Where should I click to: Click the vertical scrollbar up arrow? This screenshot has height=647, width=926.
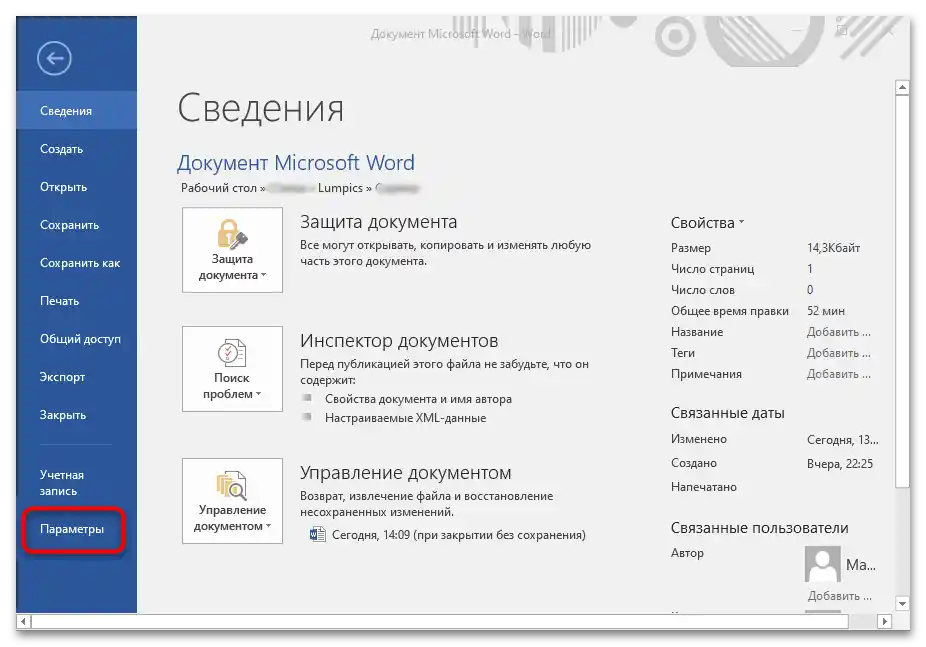tap(902, 87)
